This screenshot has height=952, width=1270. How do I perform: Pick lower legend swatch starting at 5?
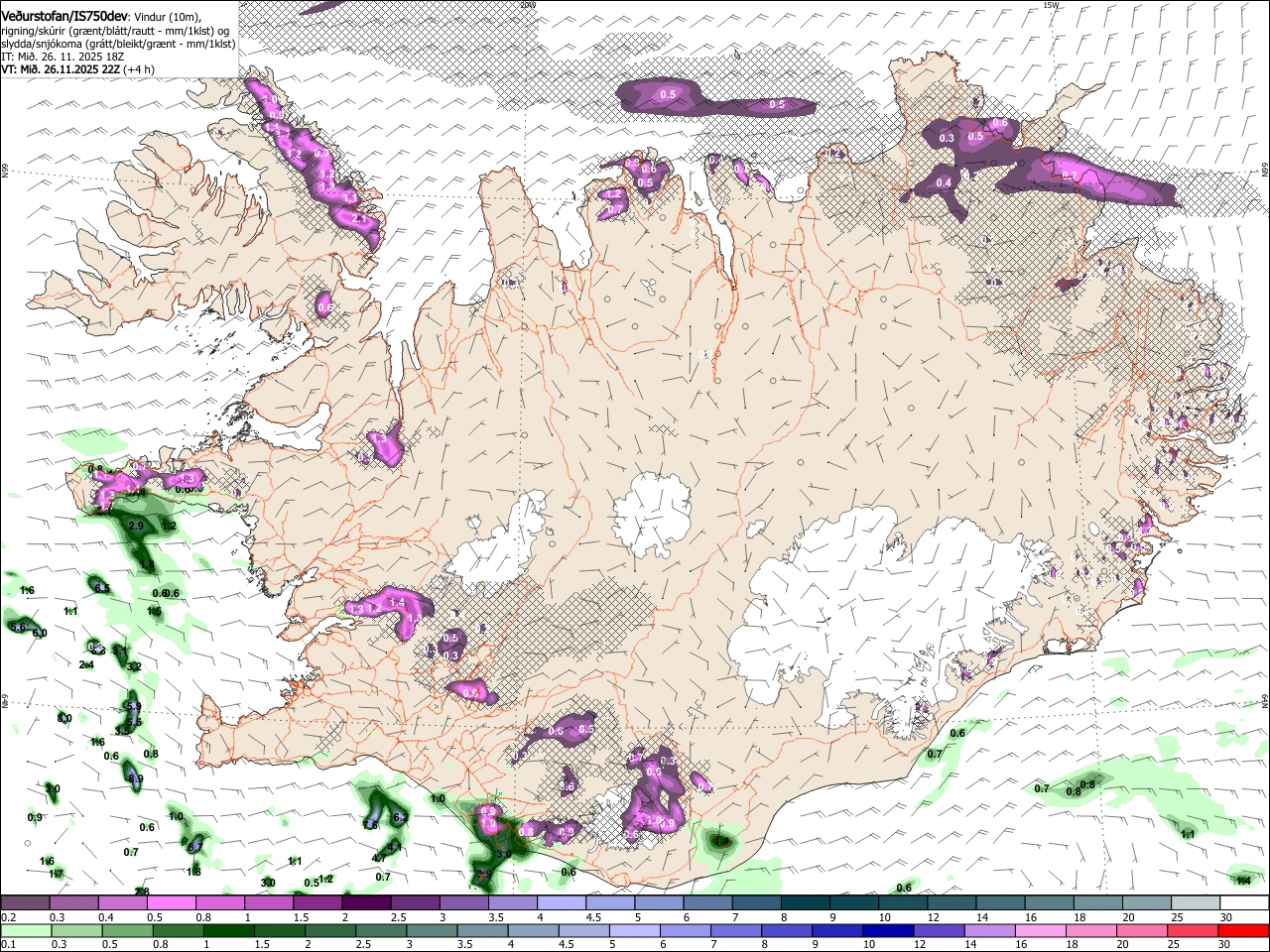(635, 930)
